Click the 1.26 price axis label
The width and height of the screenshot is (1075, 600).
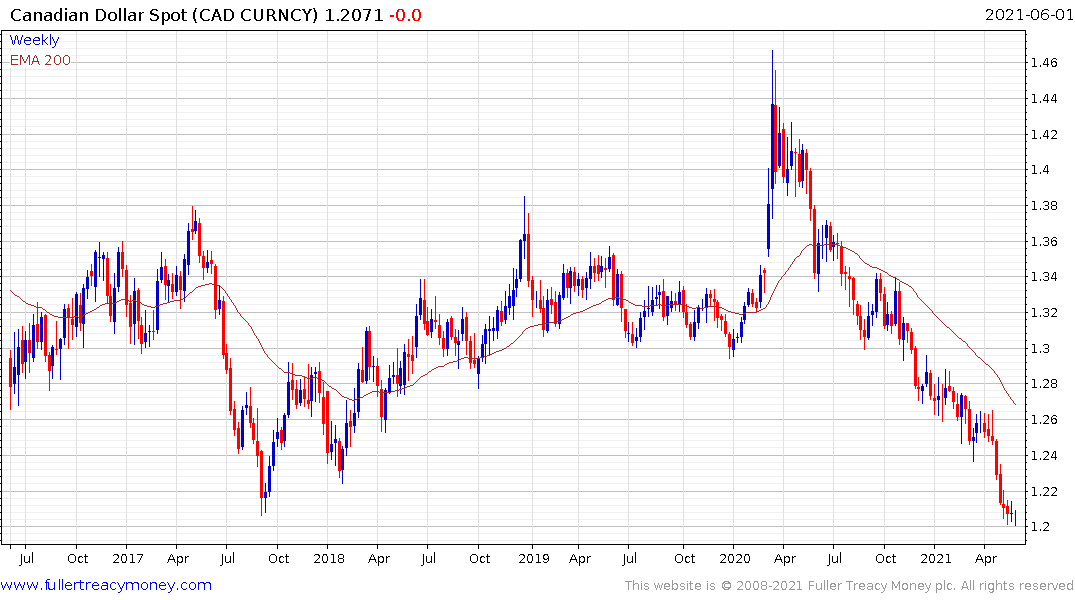(1044, 420)
